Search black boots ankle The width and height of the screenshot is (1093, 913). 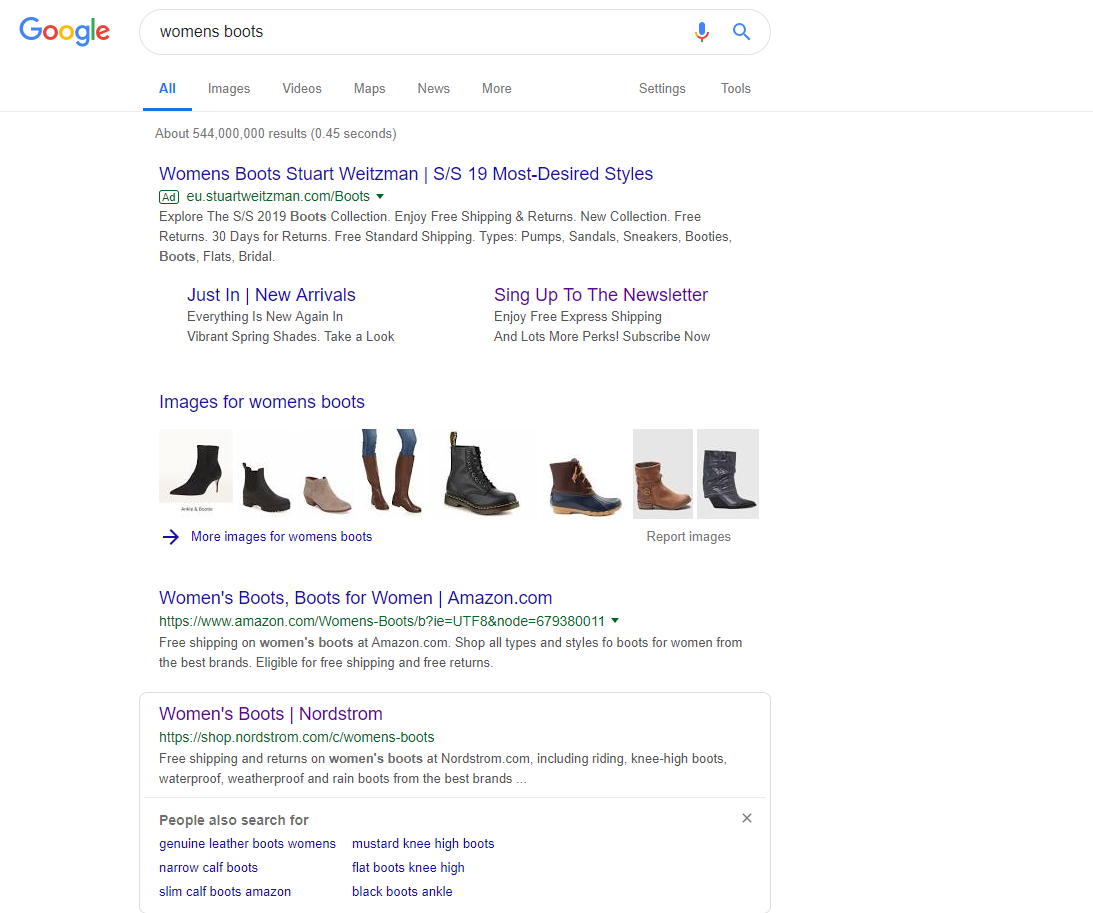(x=402, y=891)
